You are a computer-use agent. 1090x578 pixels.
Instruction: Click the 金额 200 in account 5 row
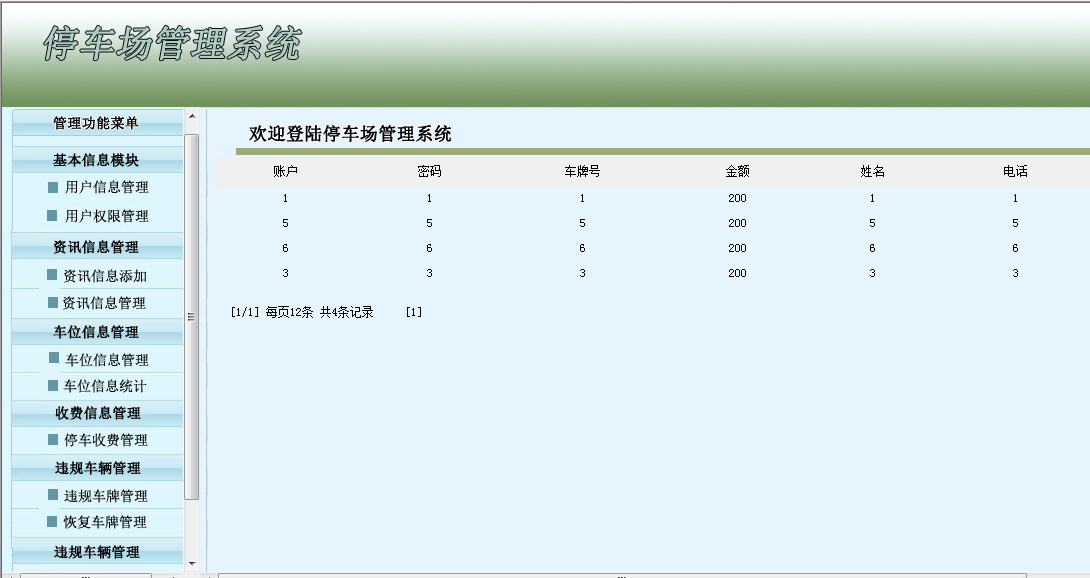[x=737, y=223]
